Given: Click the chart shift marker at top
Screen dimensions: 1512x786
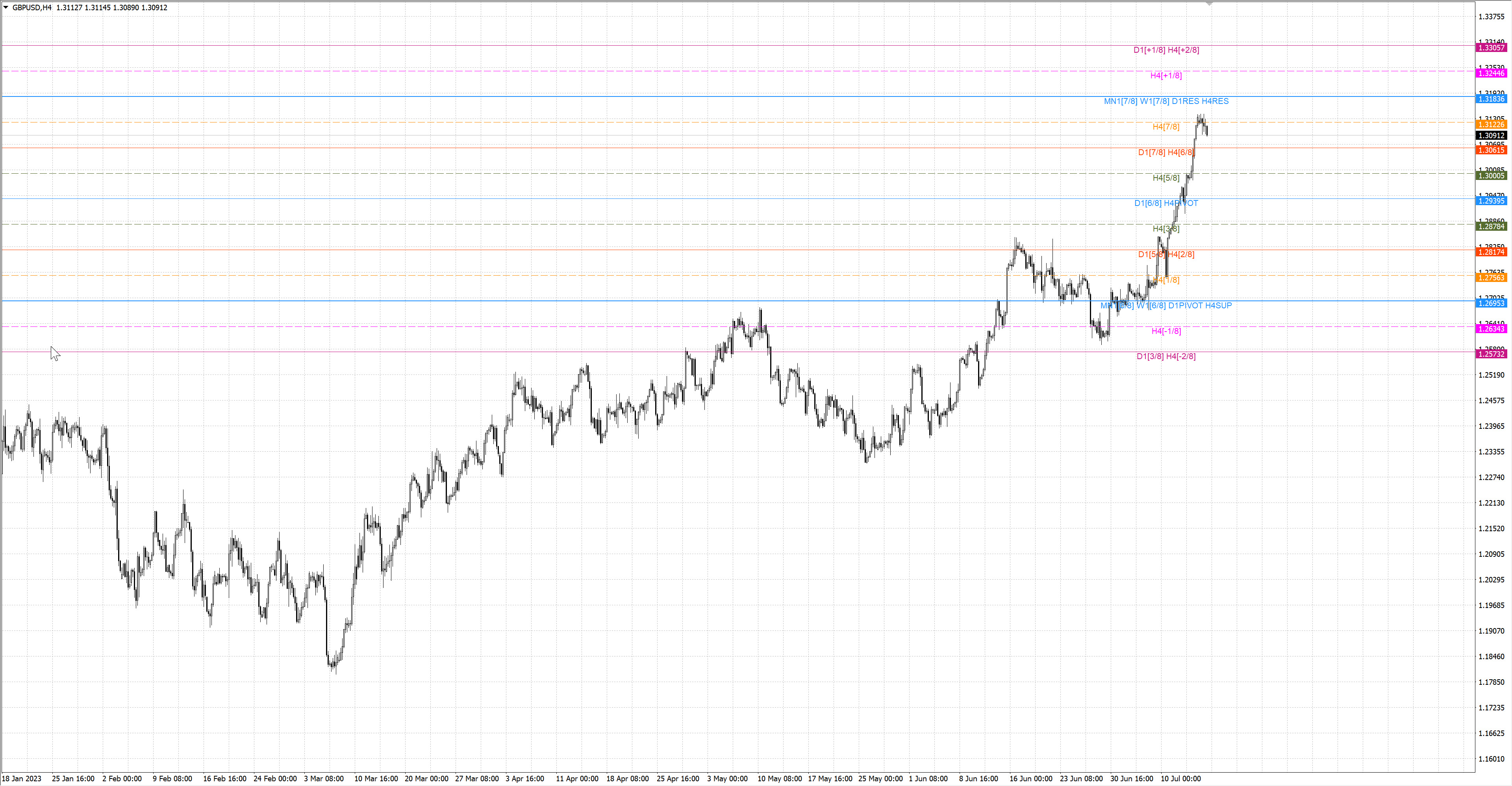Looking at the screenshot, I should [x=1209, y=4].
